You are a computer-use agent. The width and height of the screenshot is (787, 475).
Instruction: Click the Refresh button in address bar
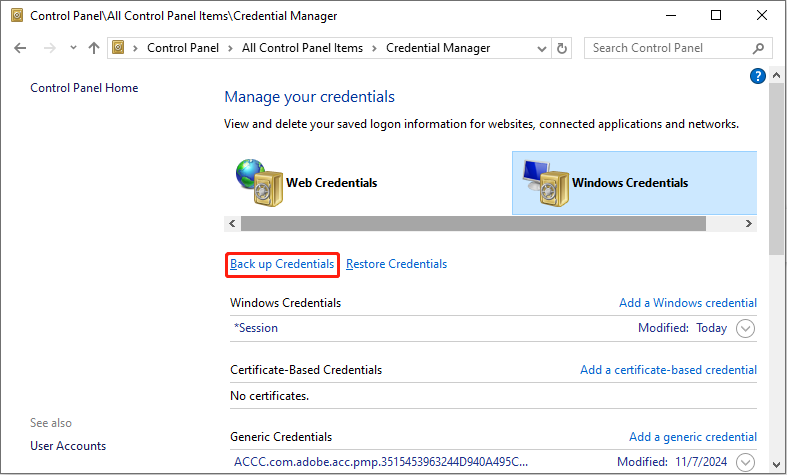pyautogui.click(x=562, y=48)
